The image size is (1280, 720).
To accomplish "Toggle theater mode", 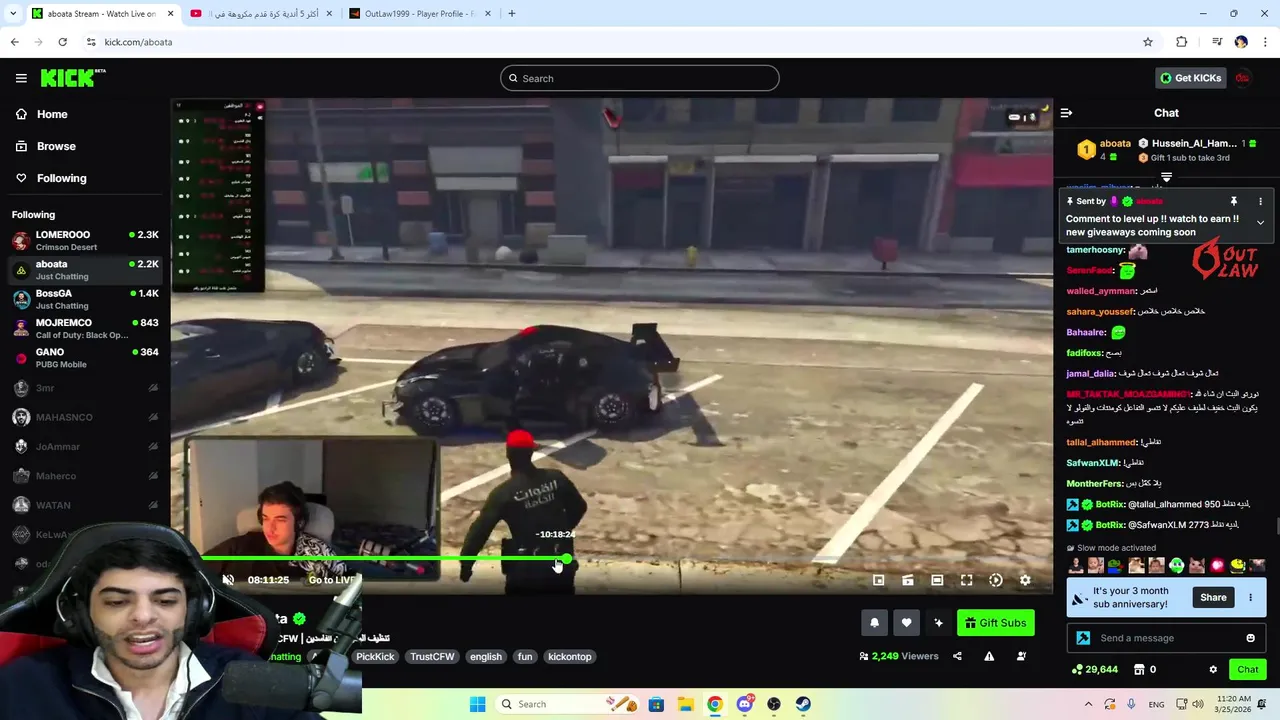I will 937,580.
